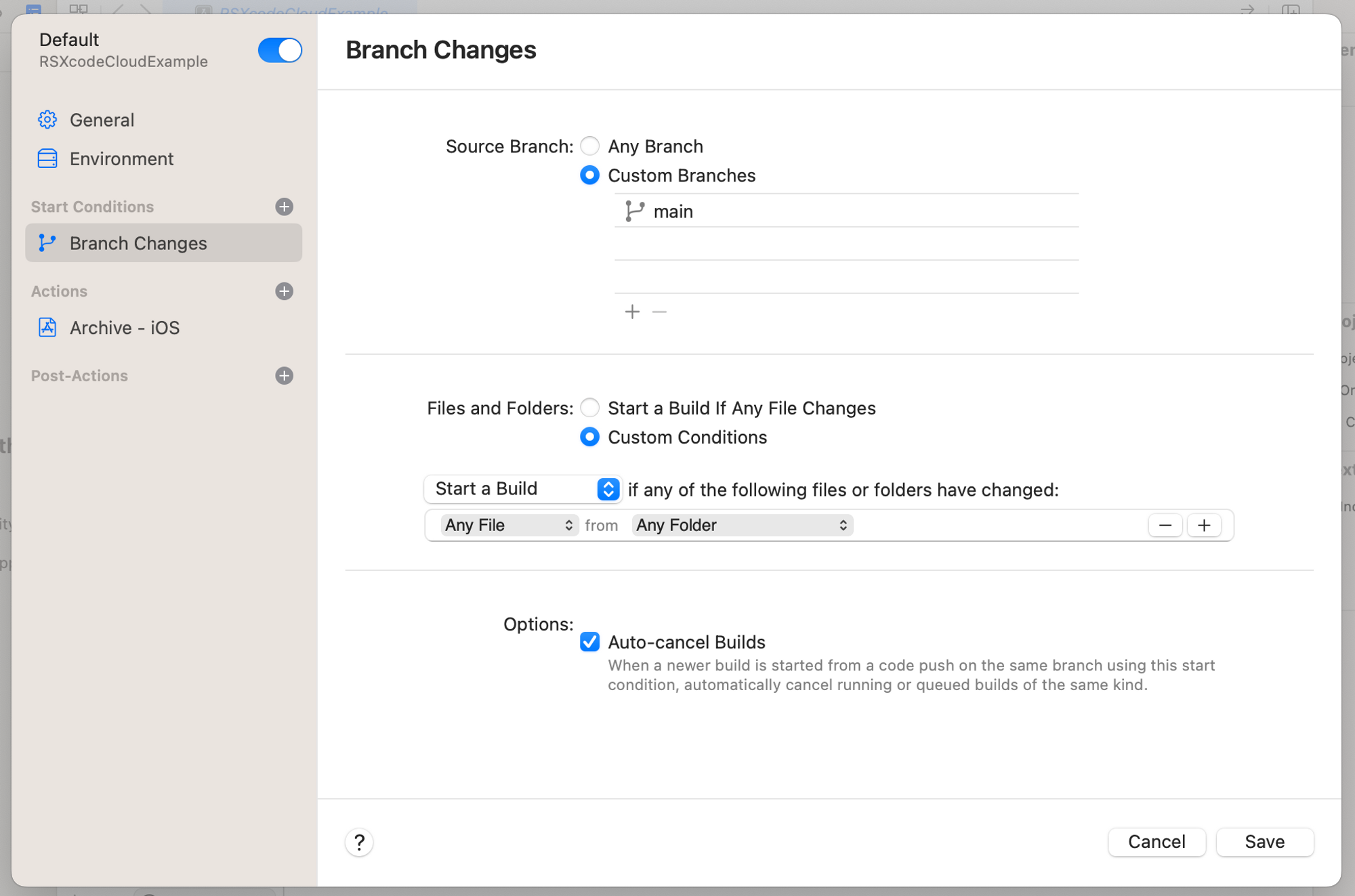Add a custom branch with plus icon
This screenshot has width=1355, height=896.
click(632, 312)
